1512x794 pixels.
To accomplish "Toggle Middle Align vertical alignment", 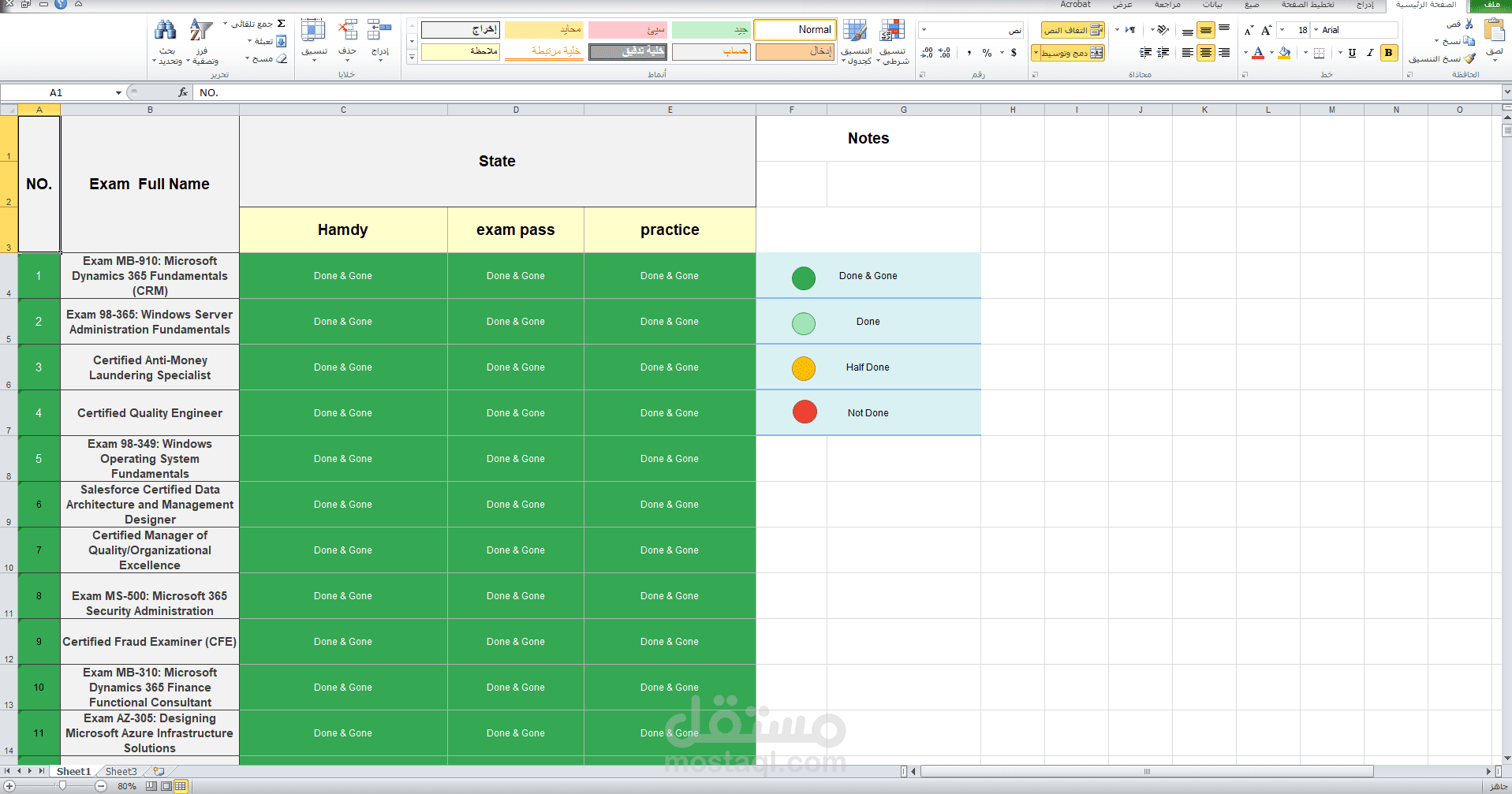I will (1206, 30).
